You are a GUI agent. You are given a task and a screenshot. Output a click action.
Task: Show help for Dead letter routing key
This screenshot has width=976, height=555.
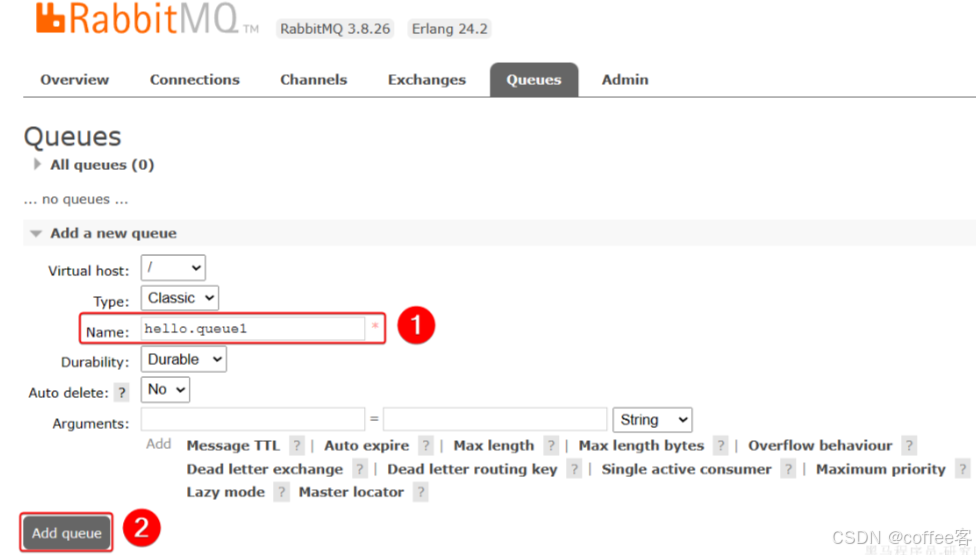pos(574,469)
